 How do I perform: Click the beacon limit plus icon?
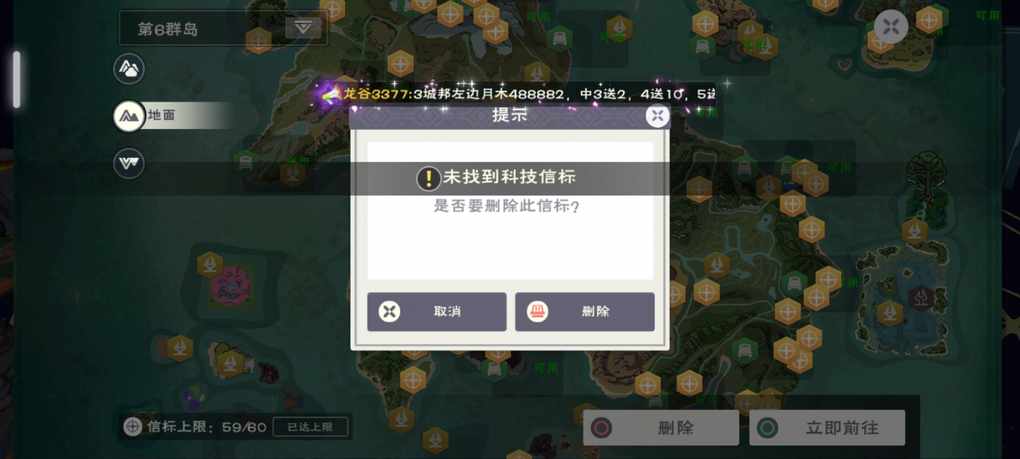pyautogui.click(x=132, y=427)
